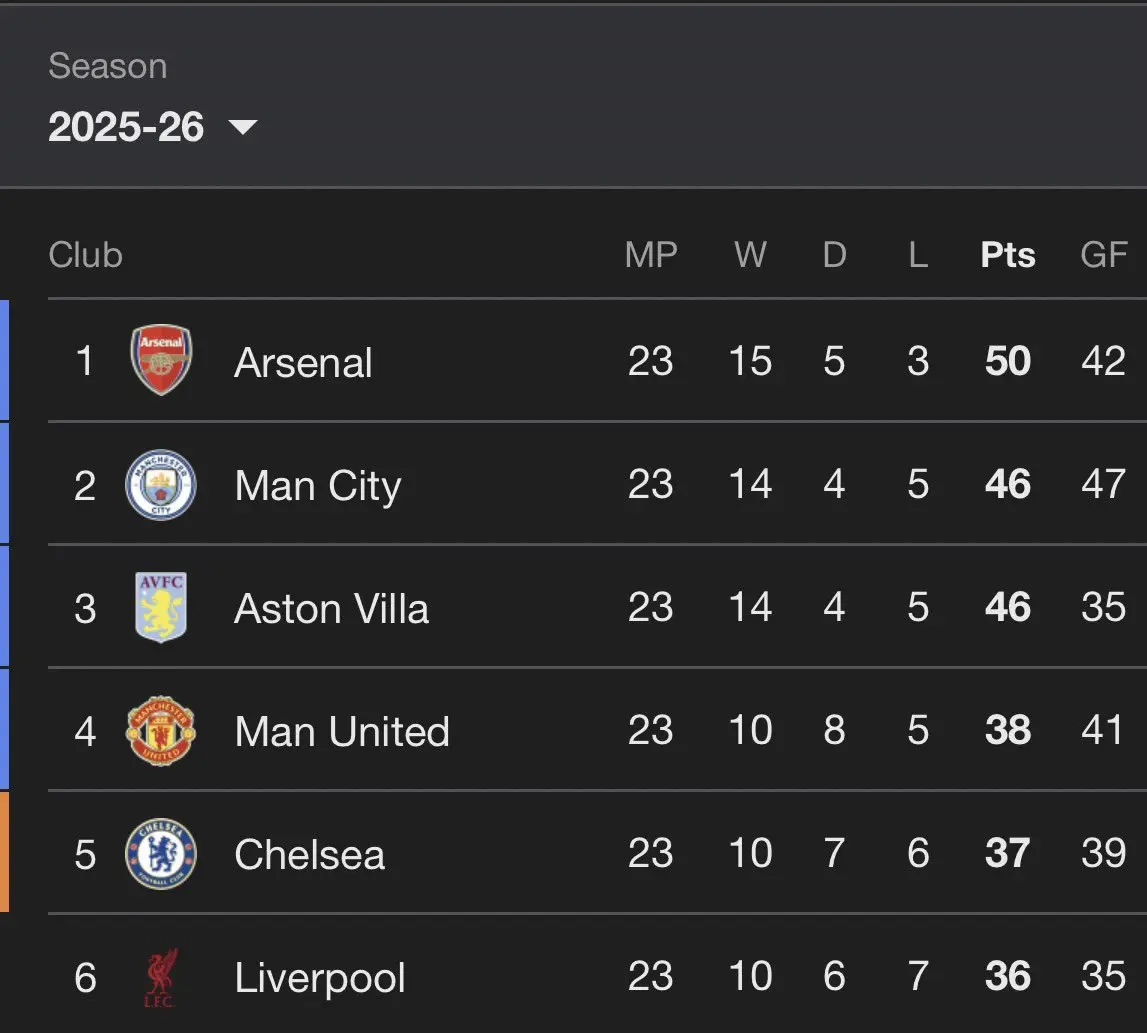Select the Chelsea team name
Viewport: 1147px width, 1033px height.
[x=309, y=855]
